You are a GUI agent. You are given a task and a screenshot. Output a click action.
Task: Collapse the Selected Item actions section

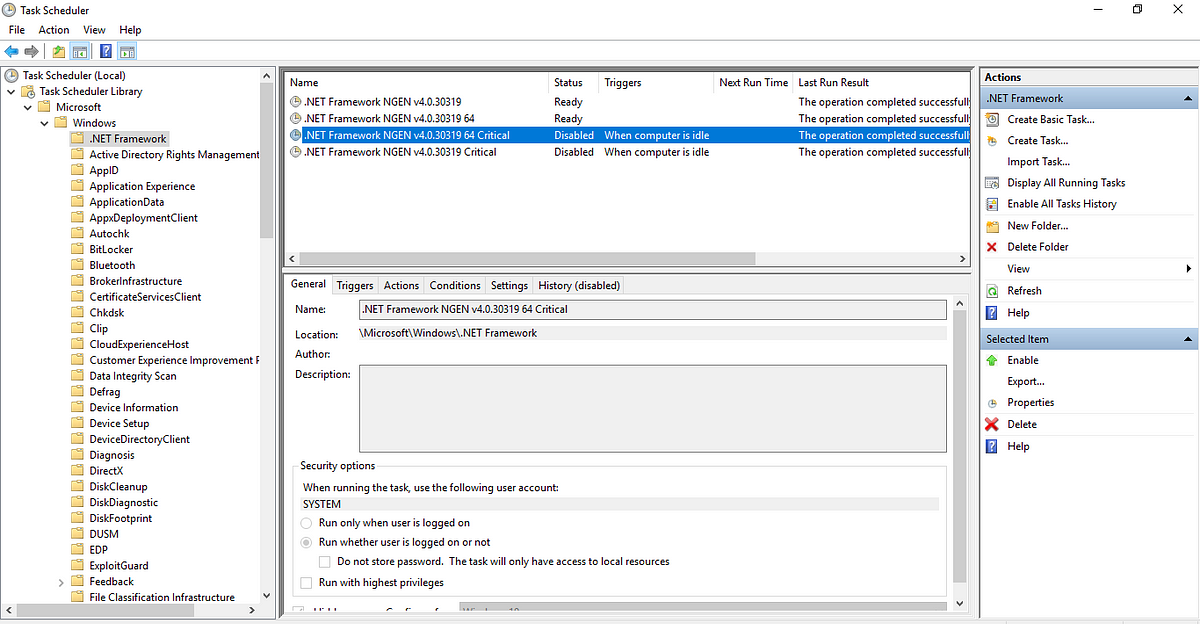[x=1188, y=339]
